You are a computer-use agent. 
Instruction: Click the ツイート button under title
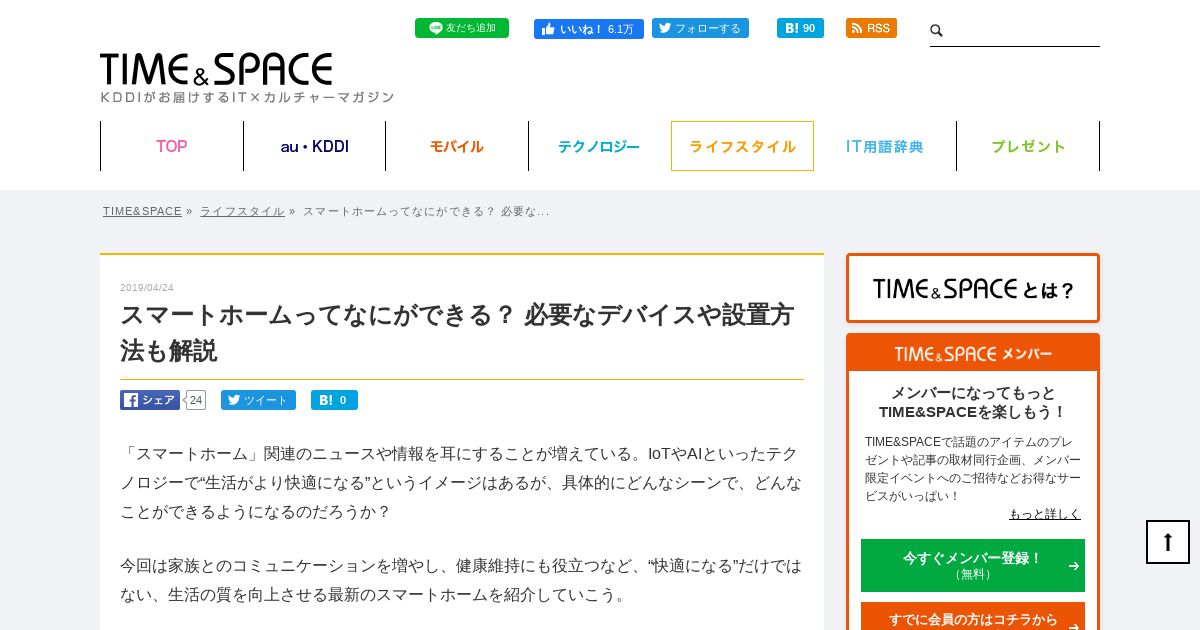coord(258,400)
